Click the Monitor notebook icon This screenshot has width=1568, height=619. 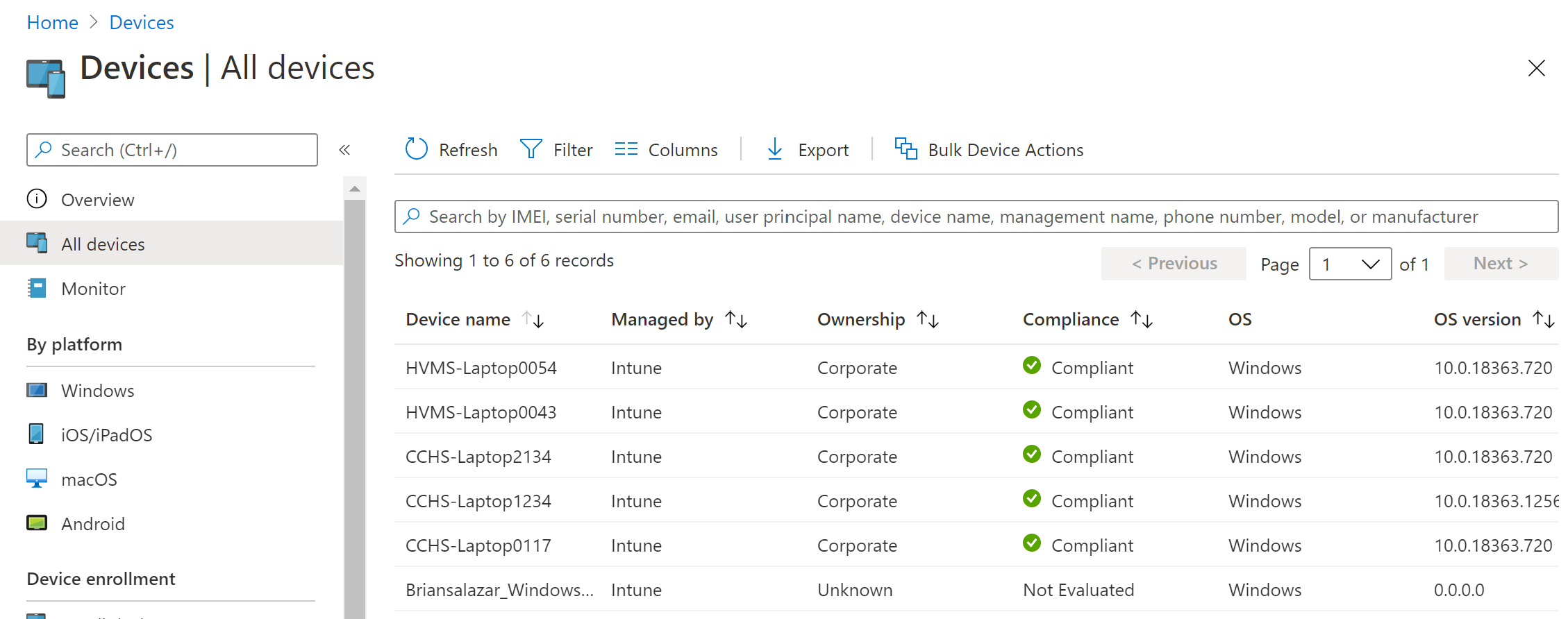coord(37,288)
